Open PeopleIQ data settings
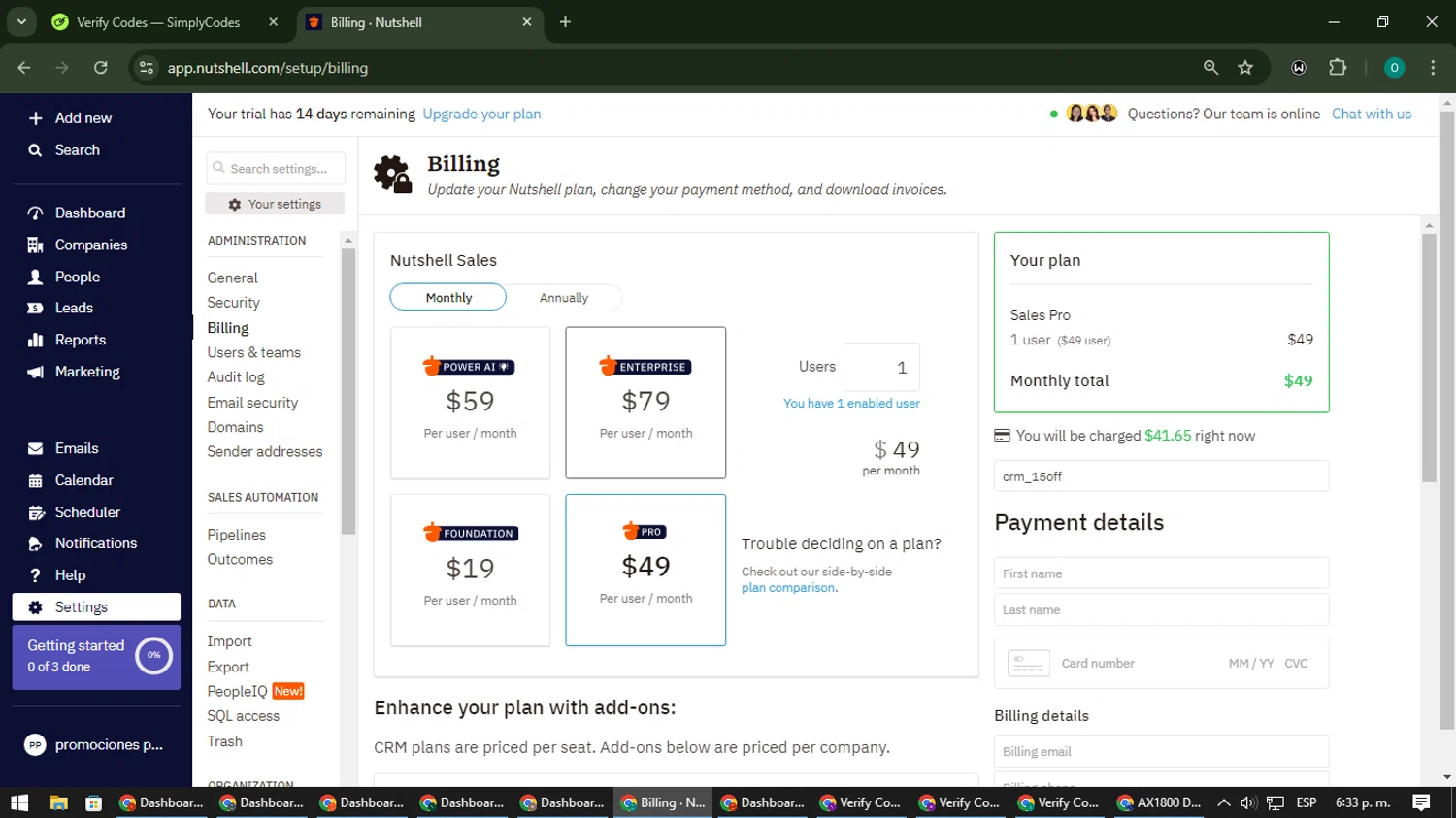The height and width of the screenshot is (818, 1456). [237, 691]
